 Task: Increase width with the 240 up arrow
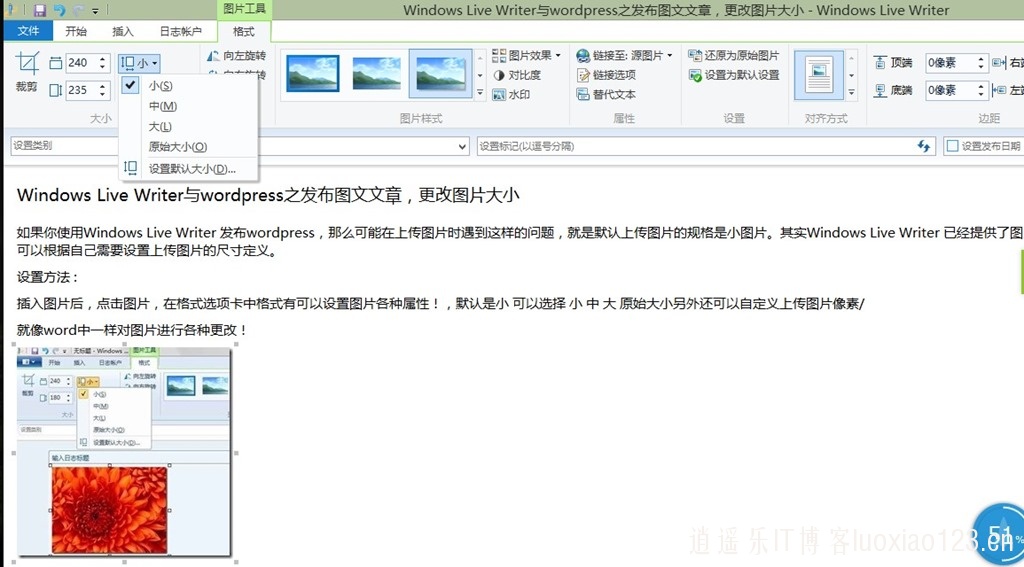click(103, 59)
